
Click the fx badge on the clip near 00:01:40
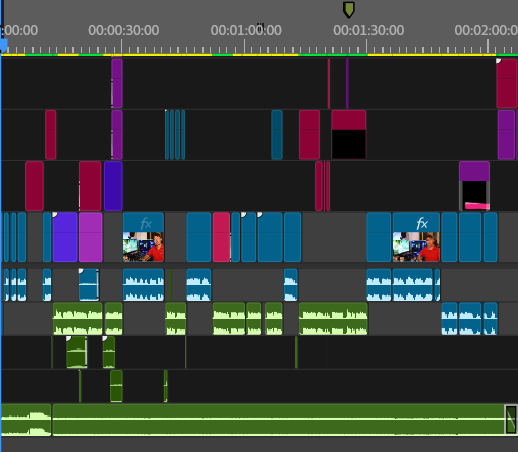(422, 223)
